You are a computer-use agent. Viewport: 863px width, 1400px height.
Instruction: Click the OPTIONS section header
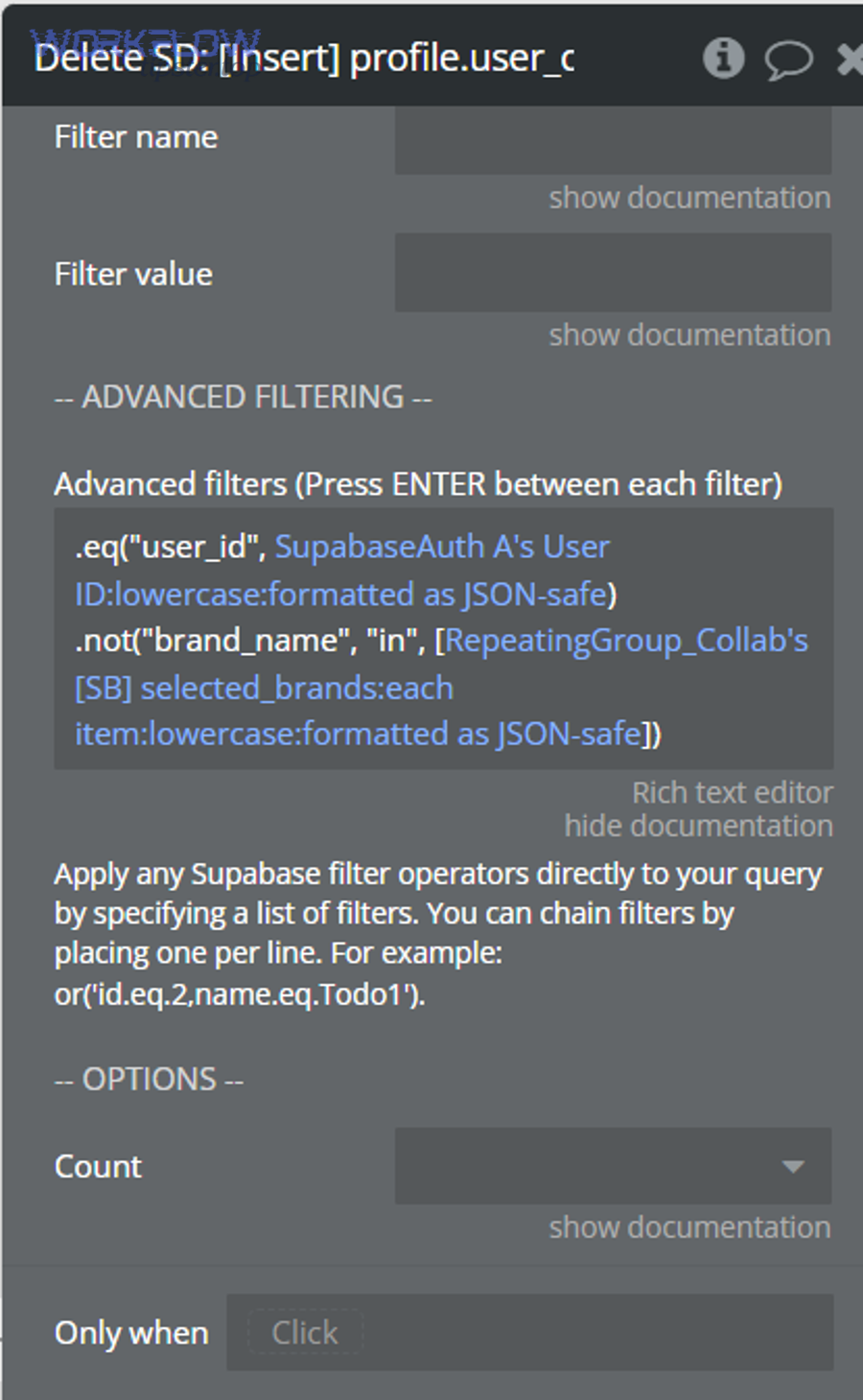pos(150,1078)
